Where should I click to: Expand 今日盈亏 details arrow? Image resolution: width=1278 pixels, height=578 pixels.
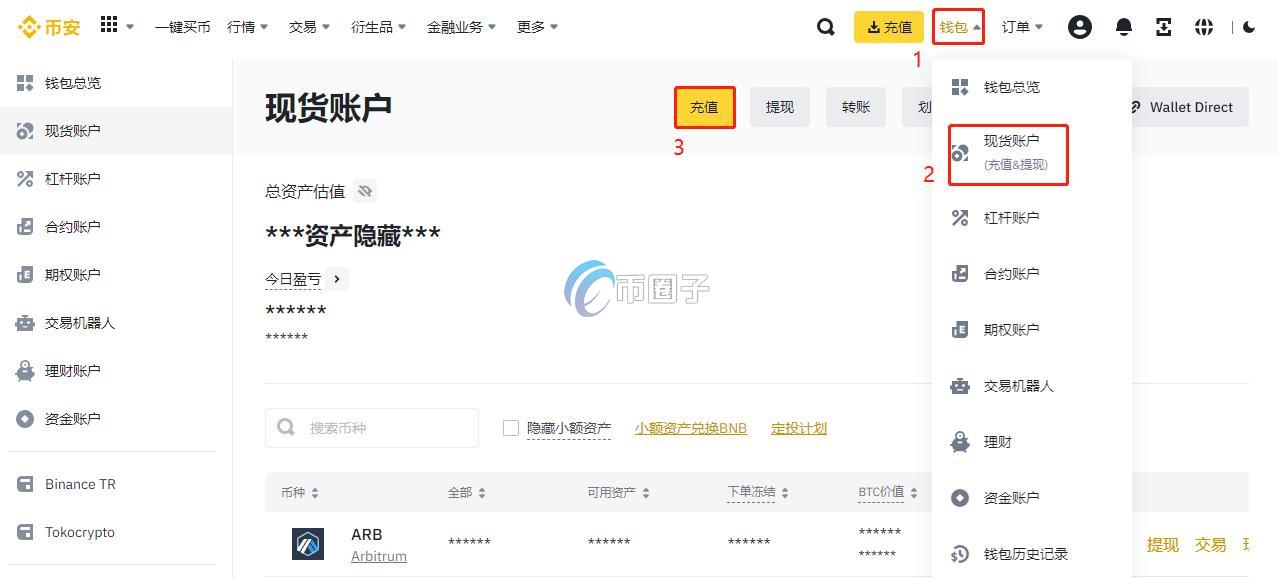(337, 280)
